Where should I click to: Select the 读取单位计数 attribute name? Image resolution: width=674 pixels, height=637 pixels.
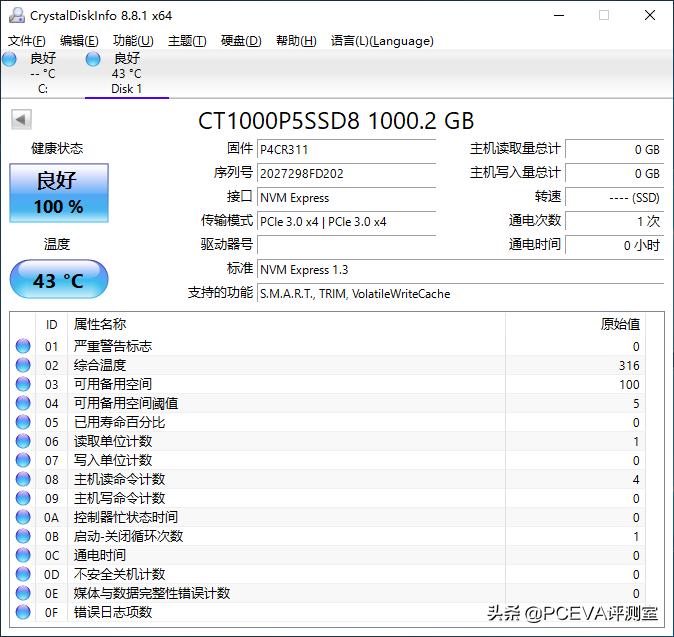click(113, 441)
